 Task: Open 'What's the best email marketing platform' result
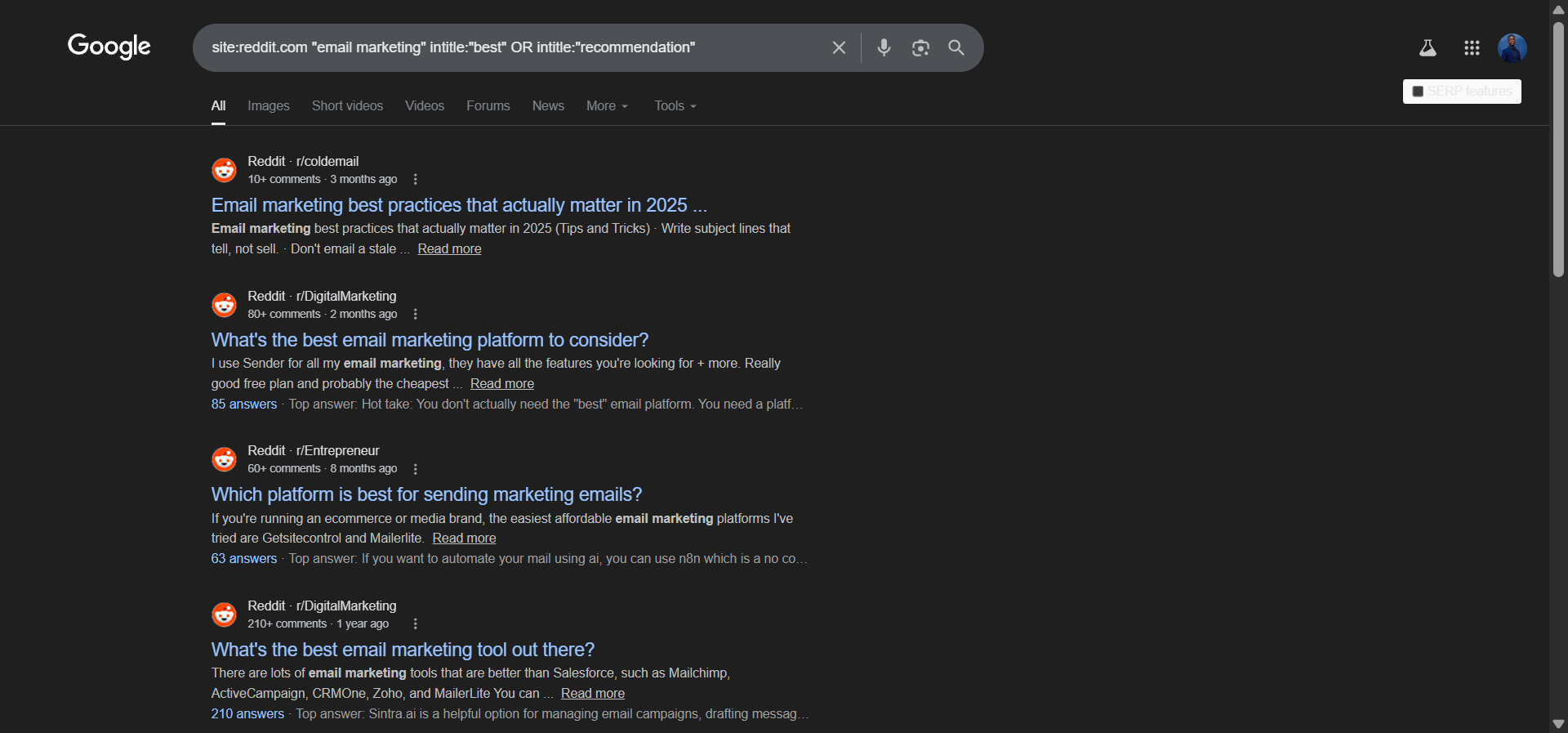coord(430,340)
